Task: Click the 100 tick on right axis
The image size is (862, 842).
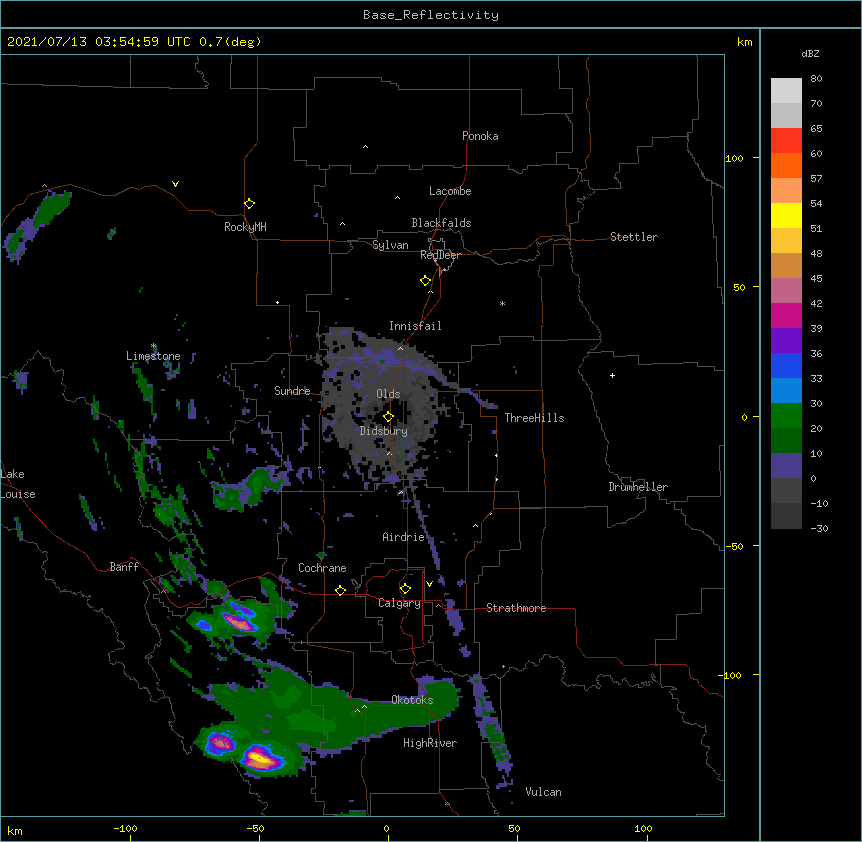Action: (x=734, y=158)
